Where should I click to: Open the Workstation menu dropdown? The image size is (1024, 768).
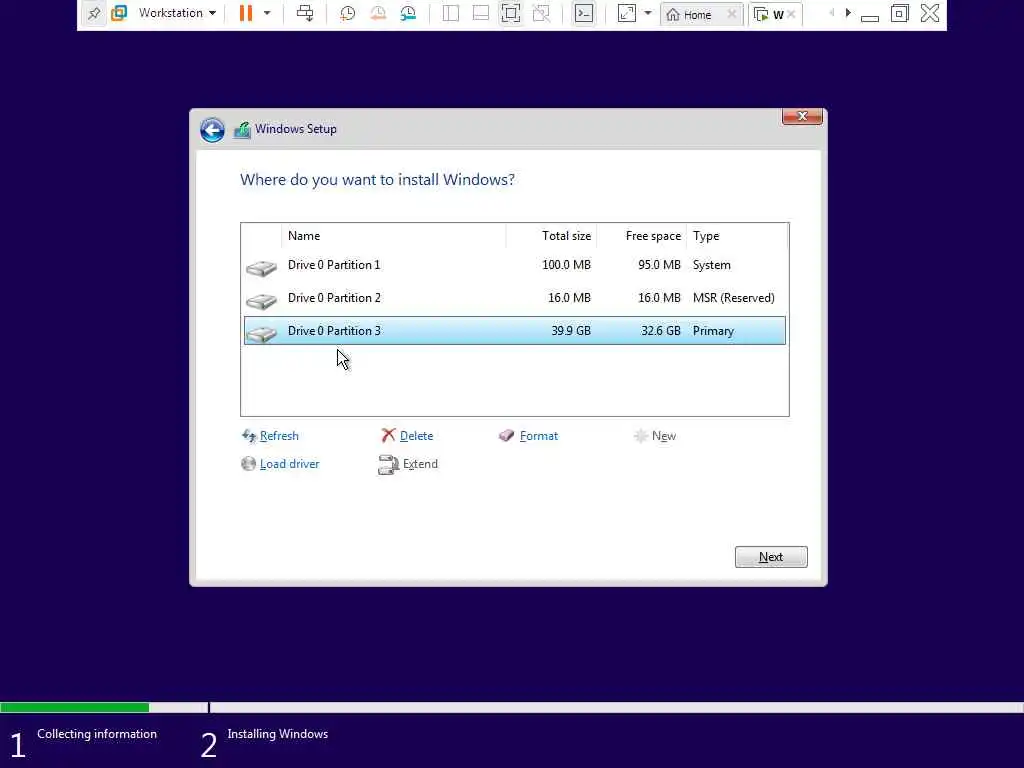tap(177, 13)
